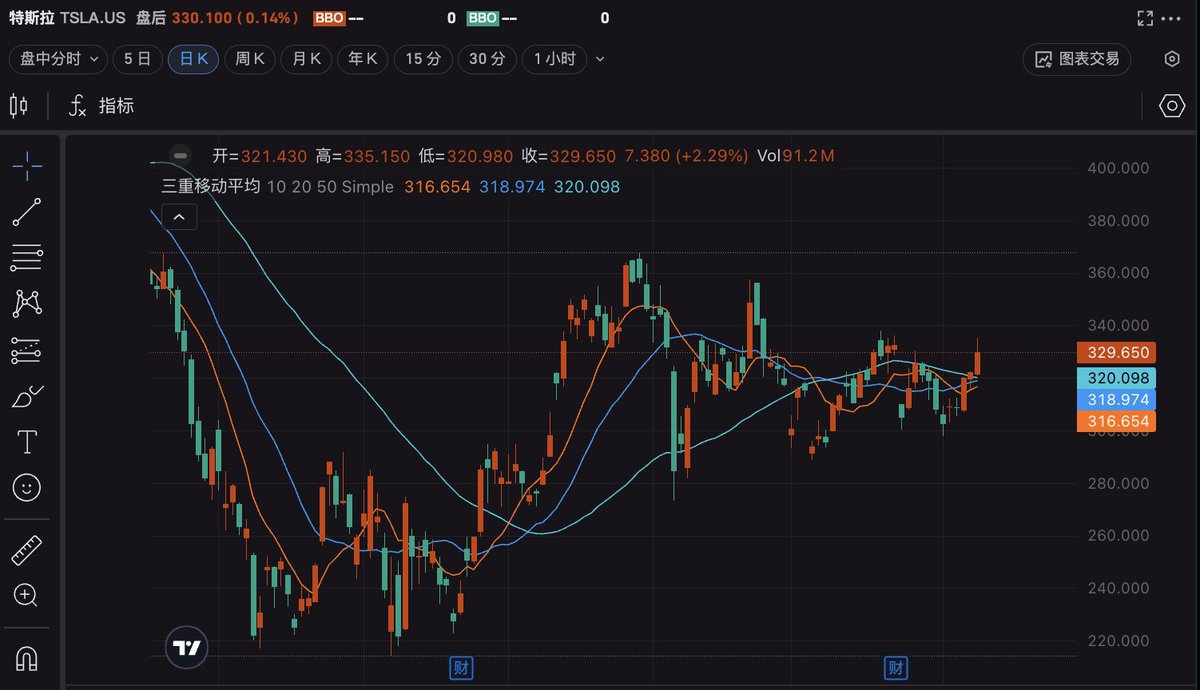Click the 开=321.430 open value
1200x690 pixels.
click(260, 156)
